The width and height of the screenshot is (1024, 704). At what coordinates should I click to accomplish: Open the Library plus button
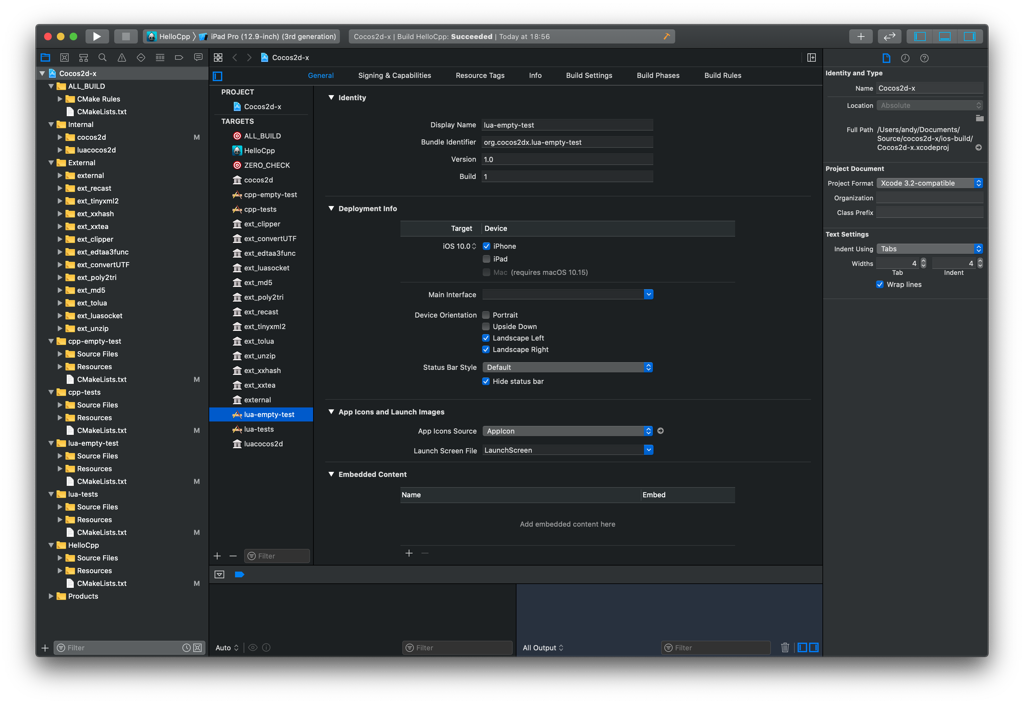(860, 36)
